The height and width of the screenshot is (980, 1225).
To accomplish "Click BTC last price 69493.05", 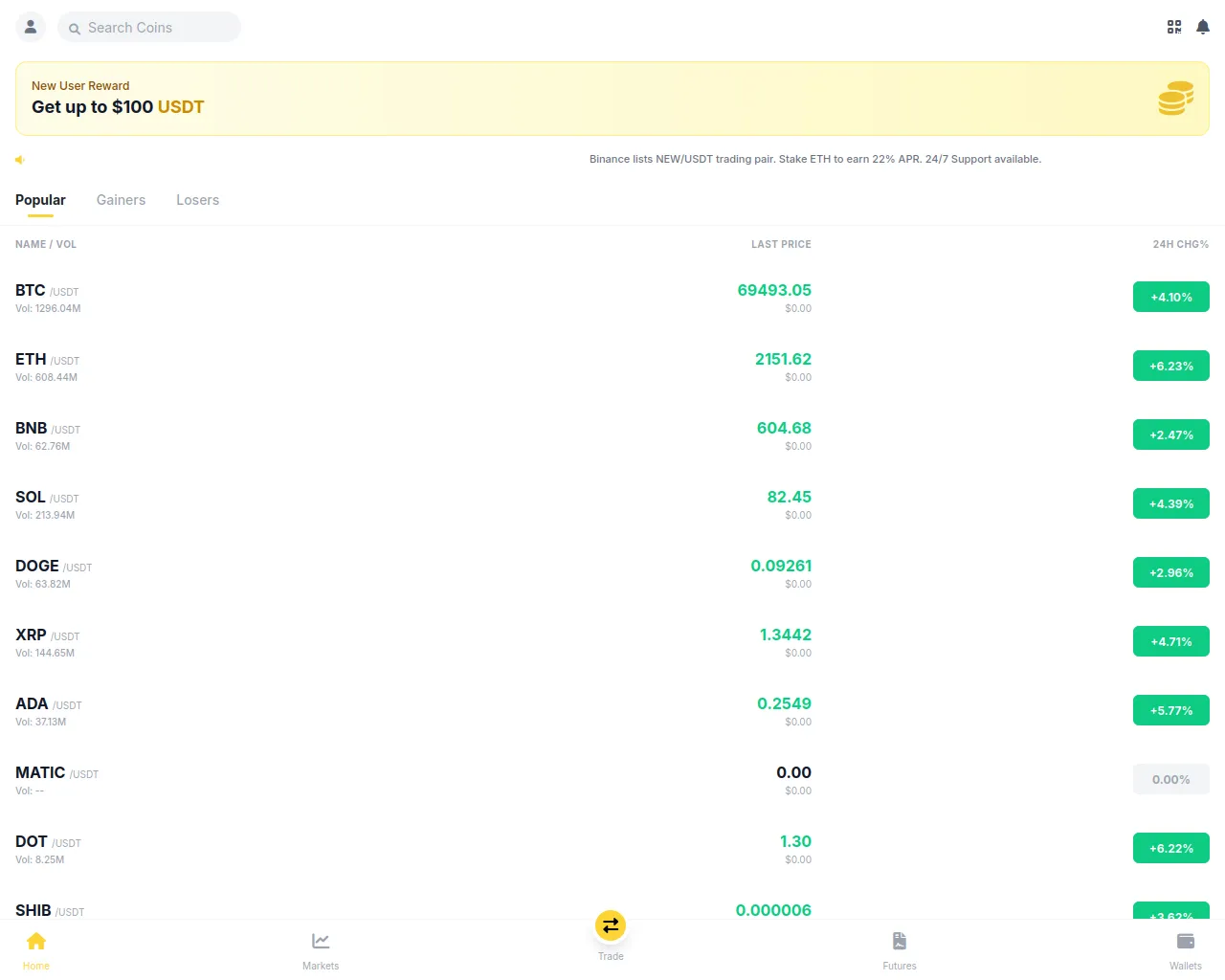I will click(x=774, y=290).
